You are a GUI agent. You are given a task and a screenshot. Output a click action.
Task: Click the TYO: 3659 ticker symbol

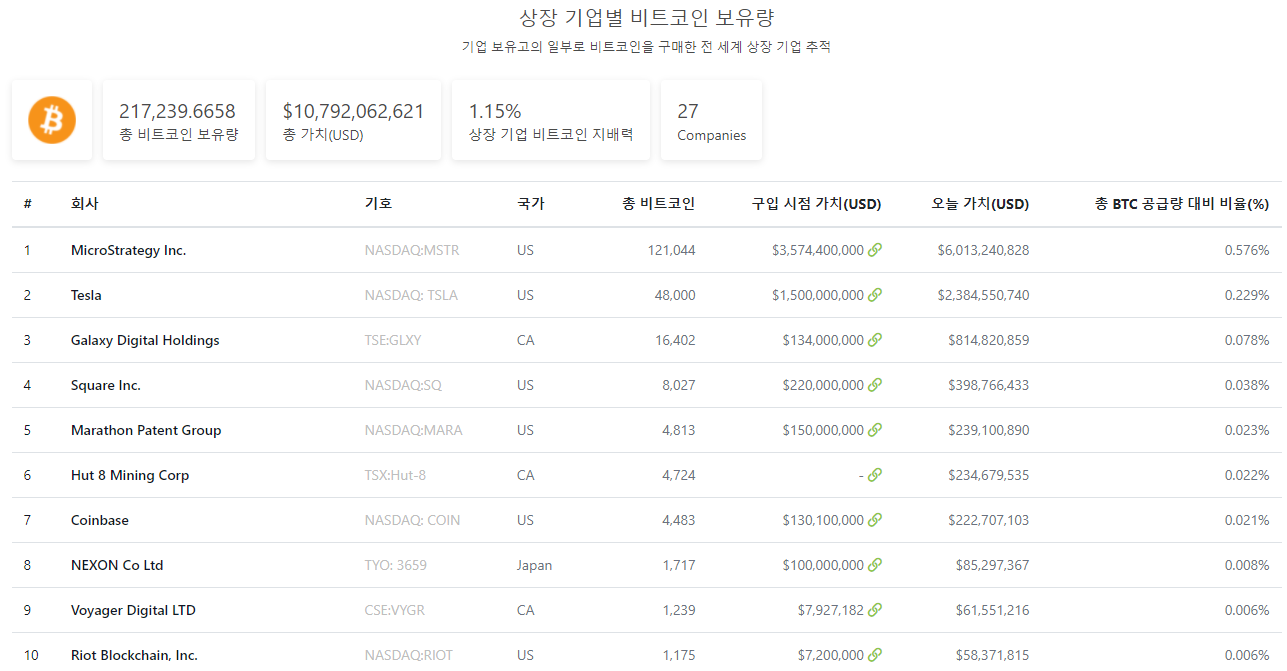click(x=396, y=565)
